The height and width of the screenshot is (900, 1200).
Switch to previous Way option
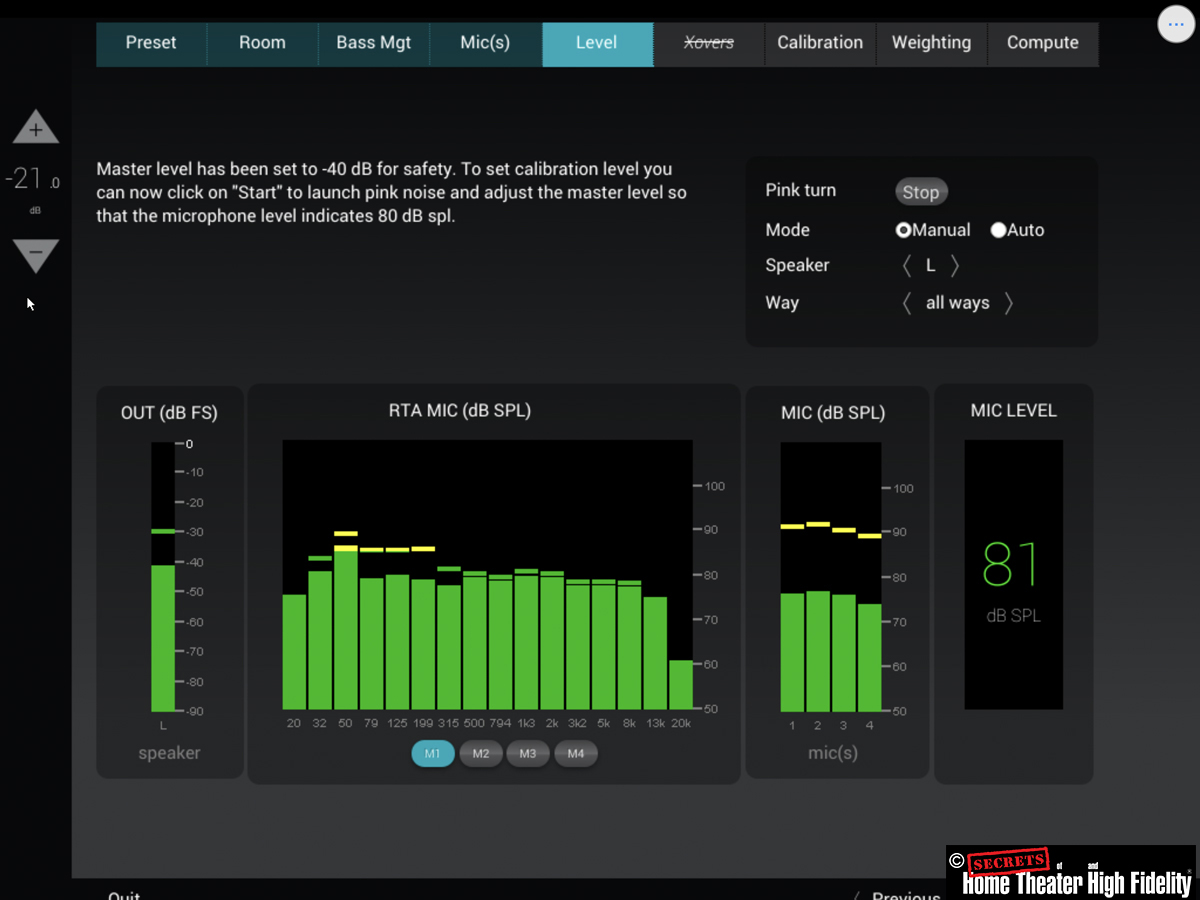pos(907,303)
